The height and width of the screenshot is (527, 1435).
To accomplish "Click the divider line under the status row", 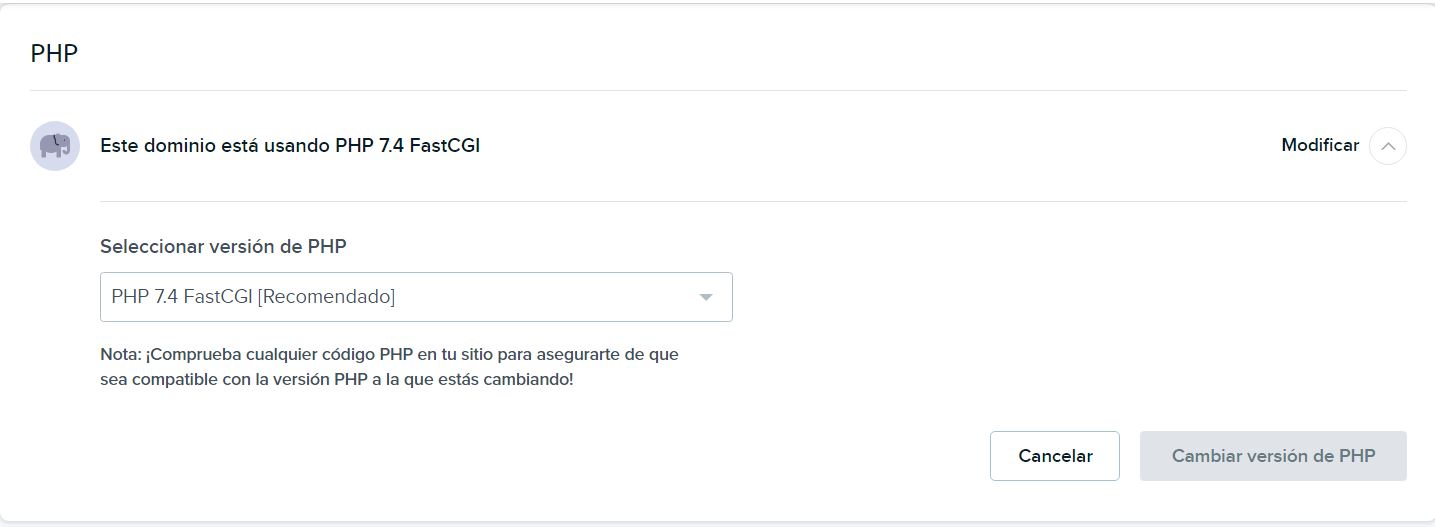I will pos(752,202).
